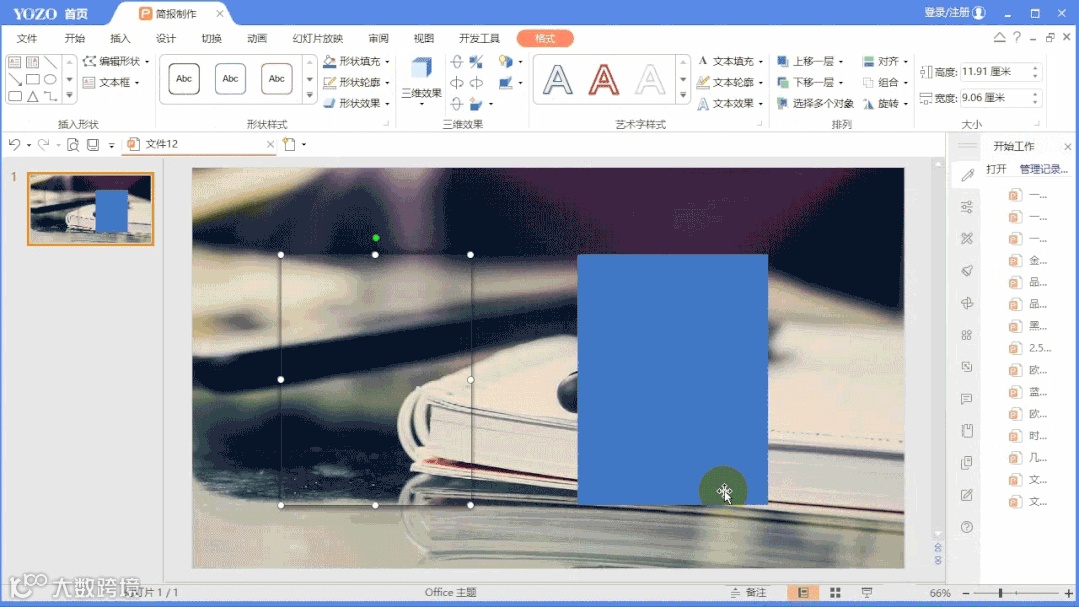The height and width of the screenshot is (607, 1079).
Task: Click the tilt 3D up rotation icon
Action: click(456, 62)
